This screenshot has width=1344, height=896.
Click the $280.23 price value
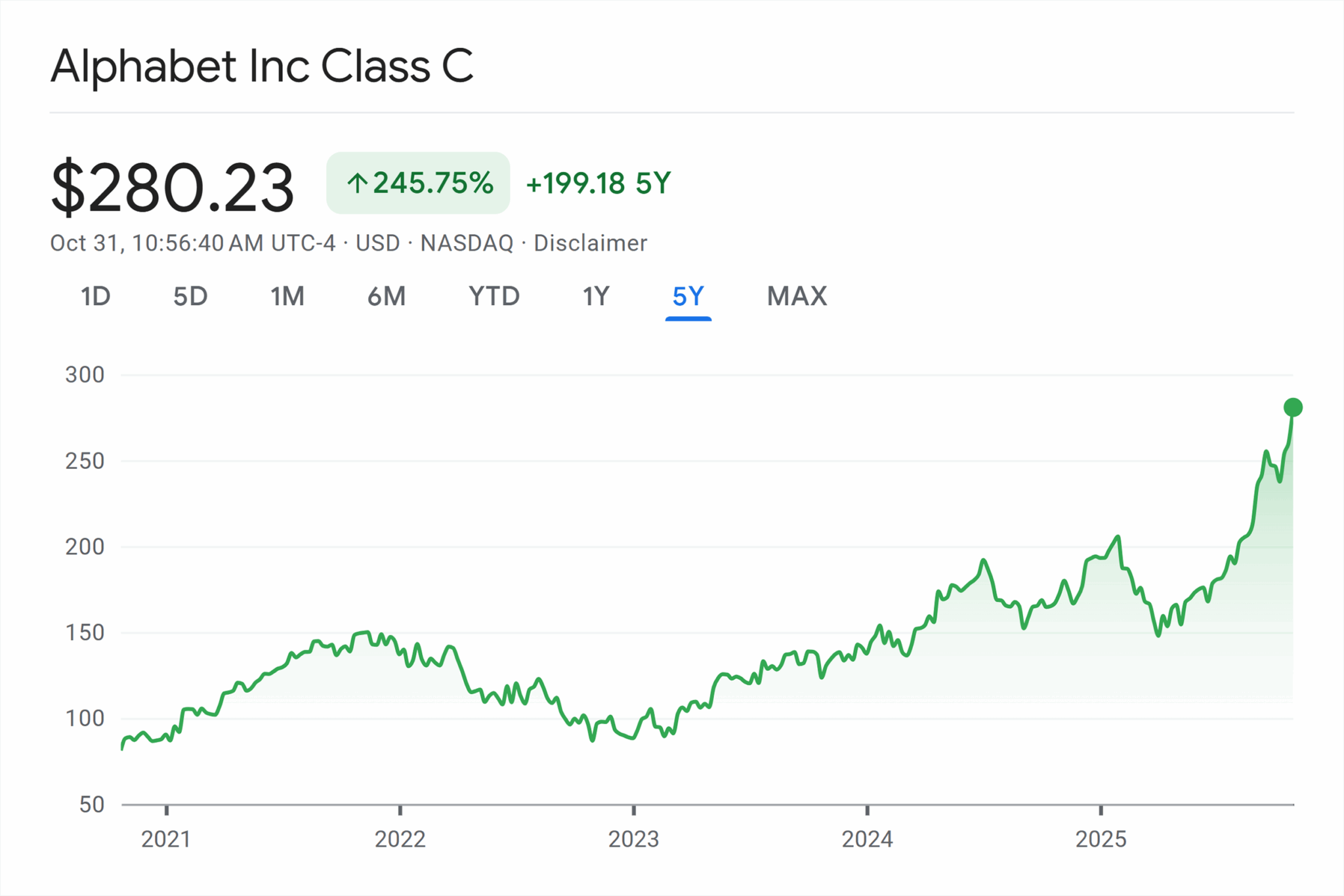pyautogui.click(x=173, y=188)
